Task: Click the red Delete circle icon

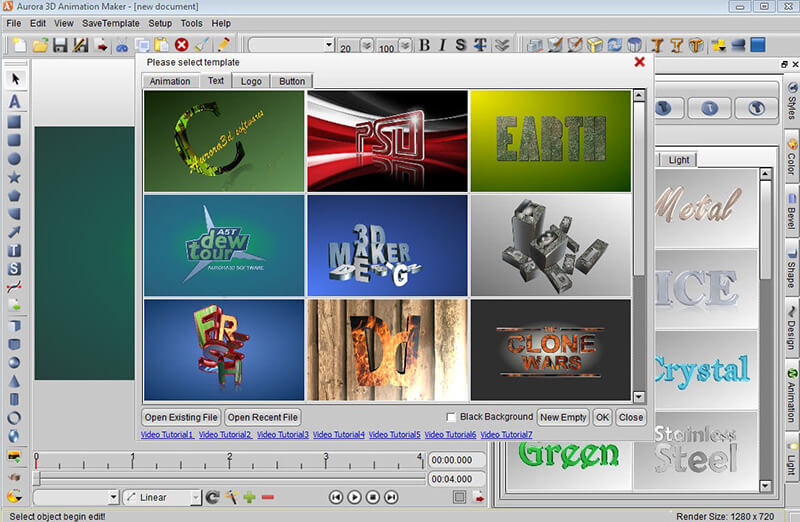Action: pyautogui.click(x=182, y=45)
